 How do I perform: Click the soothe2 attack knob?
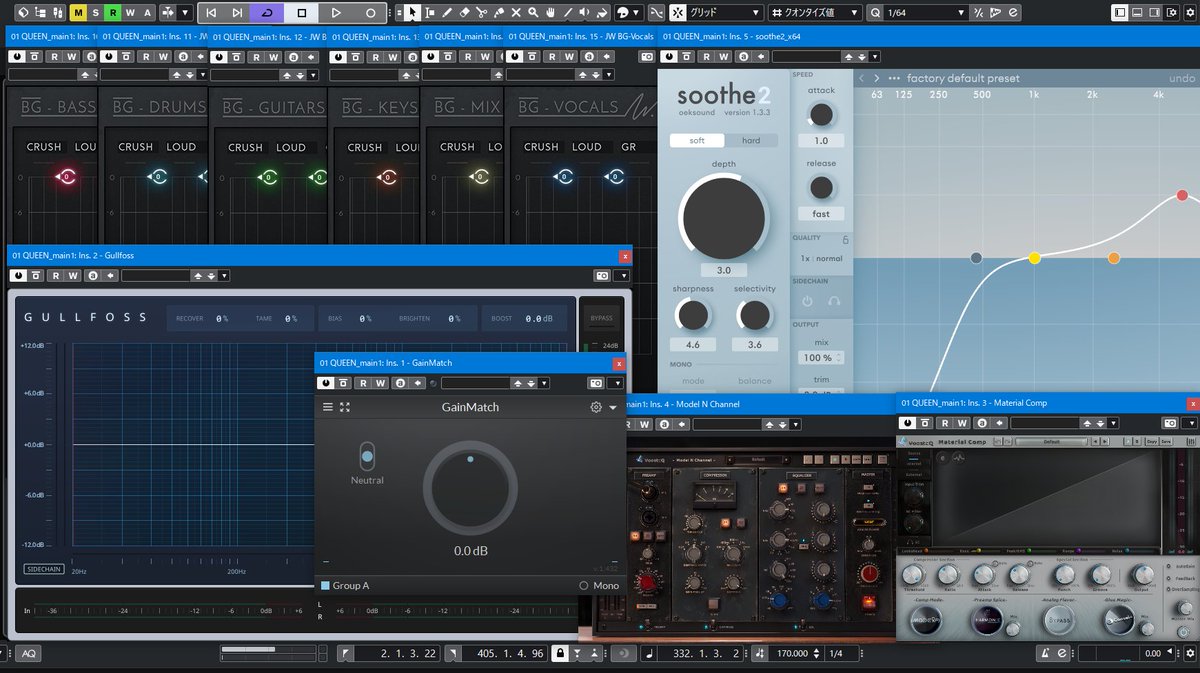point(821,115)
